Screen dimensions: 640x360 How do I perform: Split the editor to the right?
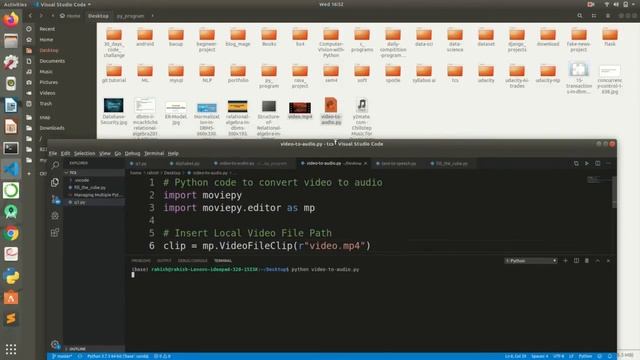[x=598, y=163]
